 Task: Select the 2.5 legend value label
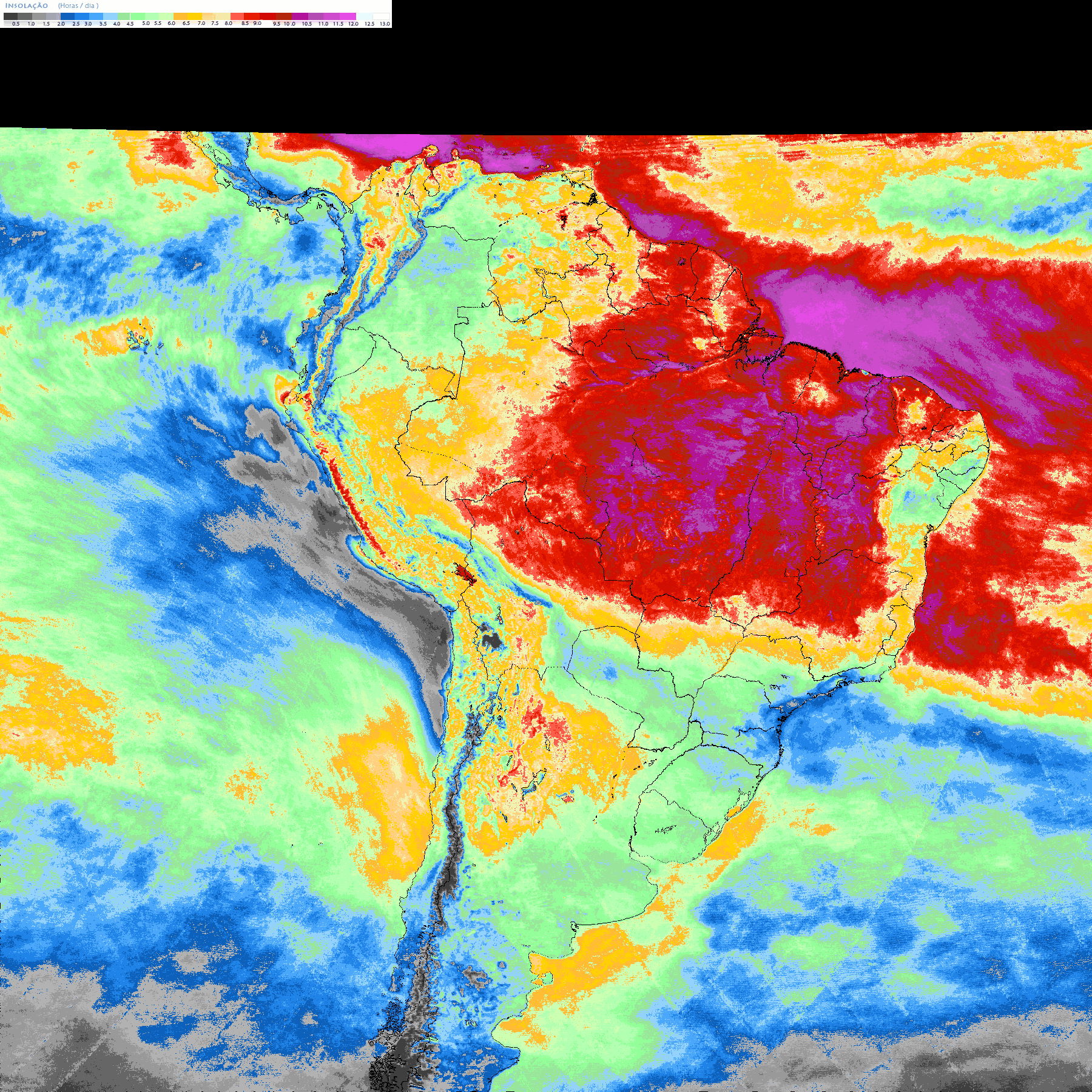coord(76,24)
